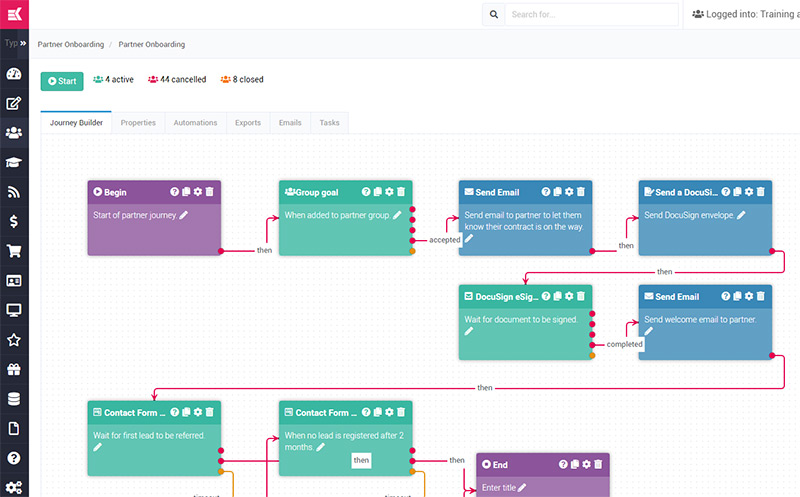Delete the Send a DocuSign node
This screenshot has width=800, height=497.
pyautogui.click(x=761, y=192)
